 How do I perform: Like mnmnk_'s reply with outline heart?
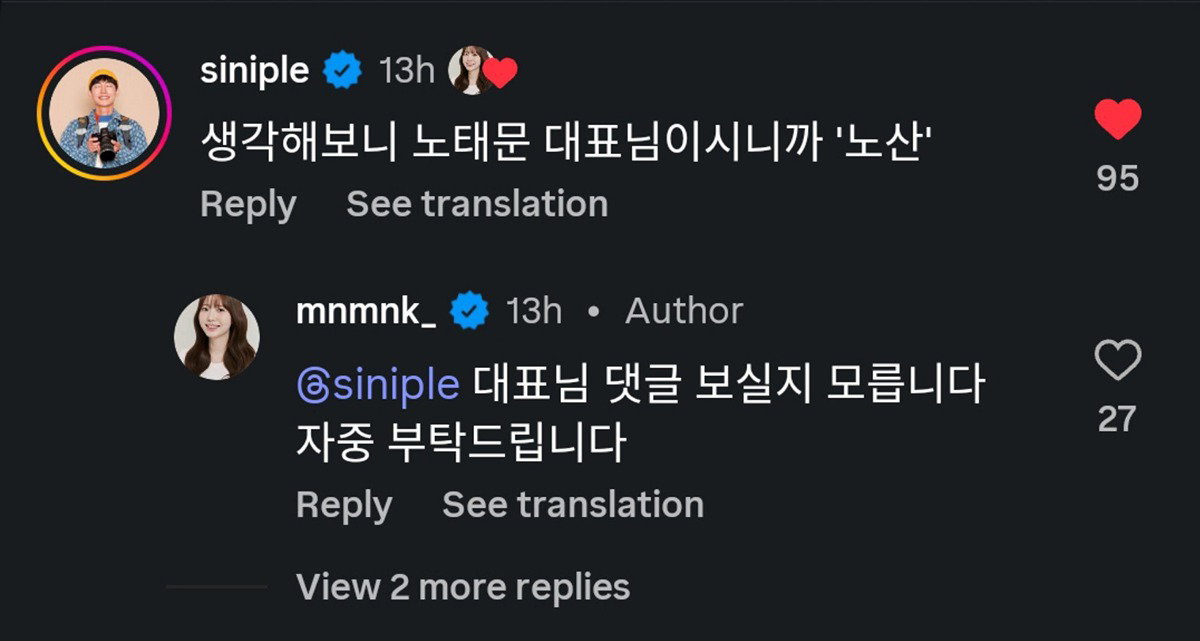tap(1117, 360)
